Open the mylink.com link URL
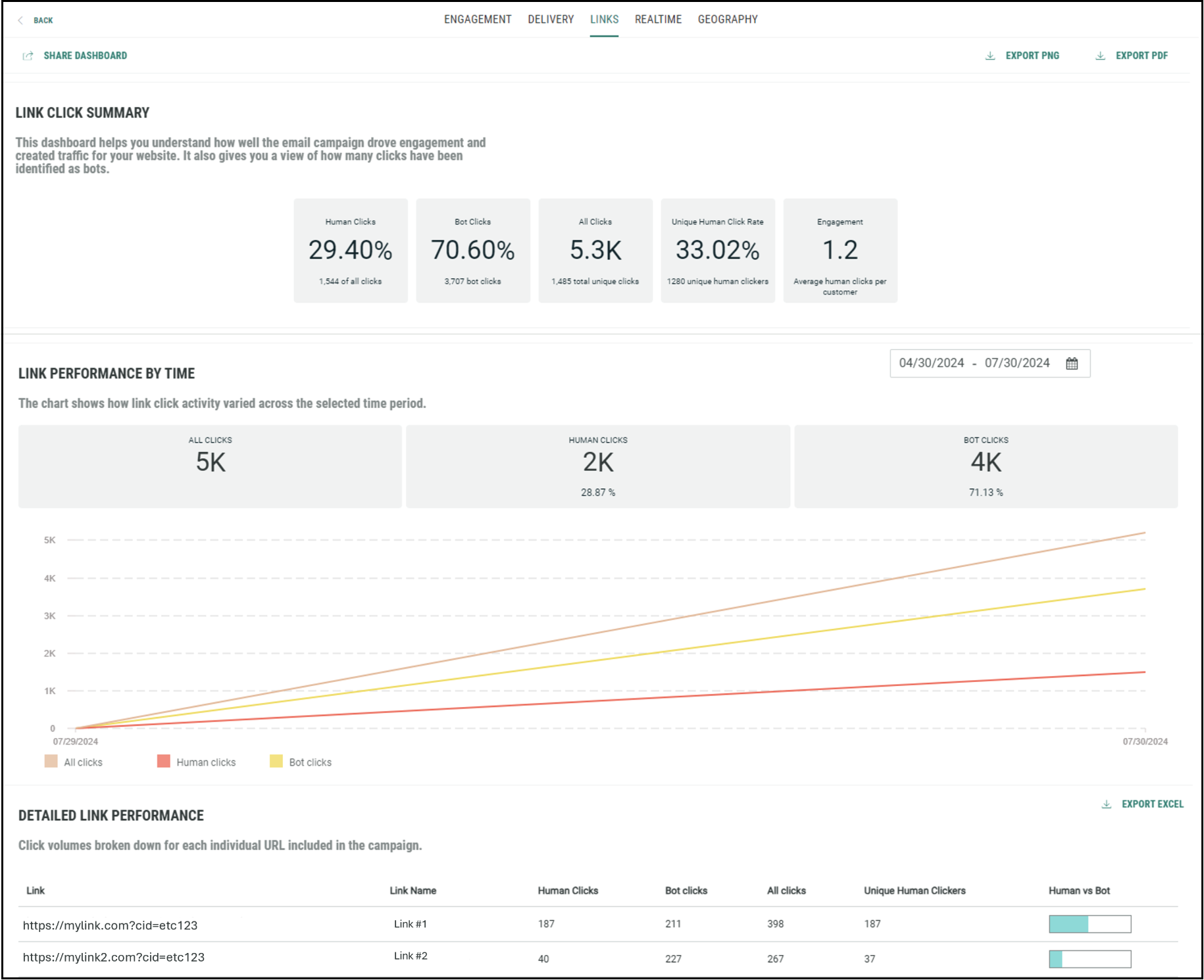Image resolution: width=1204 pixels, height=980 pixels. [x=111, y=925]
